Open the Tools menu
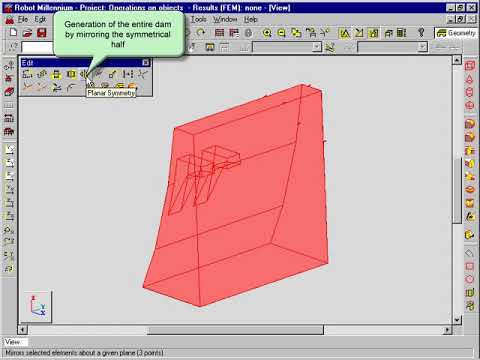This screenshot has width=480, height=360. 198,19
